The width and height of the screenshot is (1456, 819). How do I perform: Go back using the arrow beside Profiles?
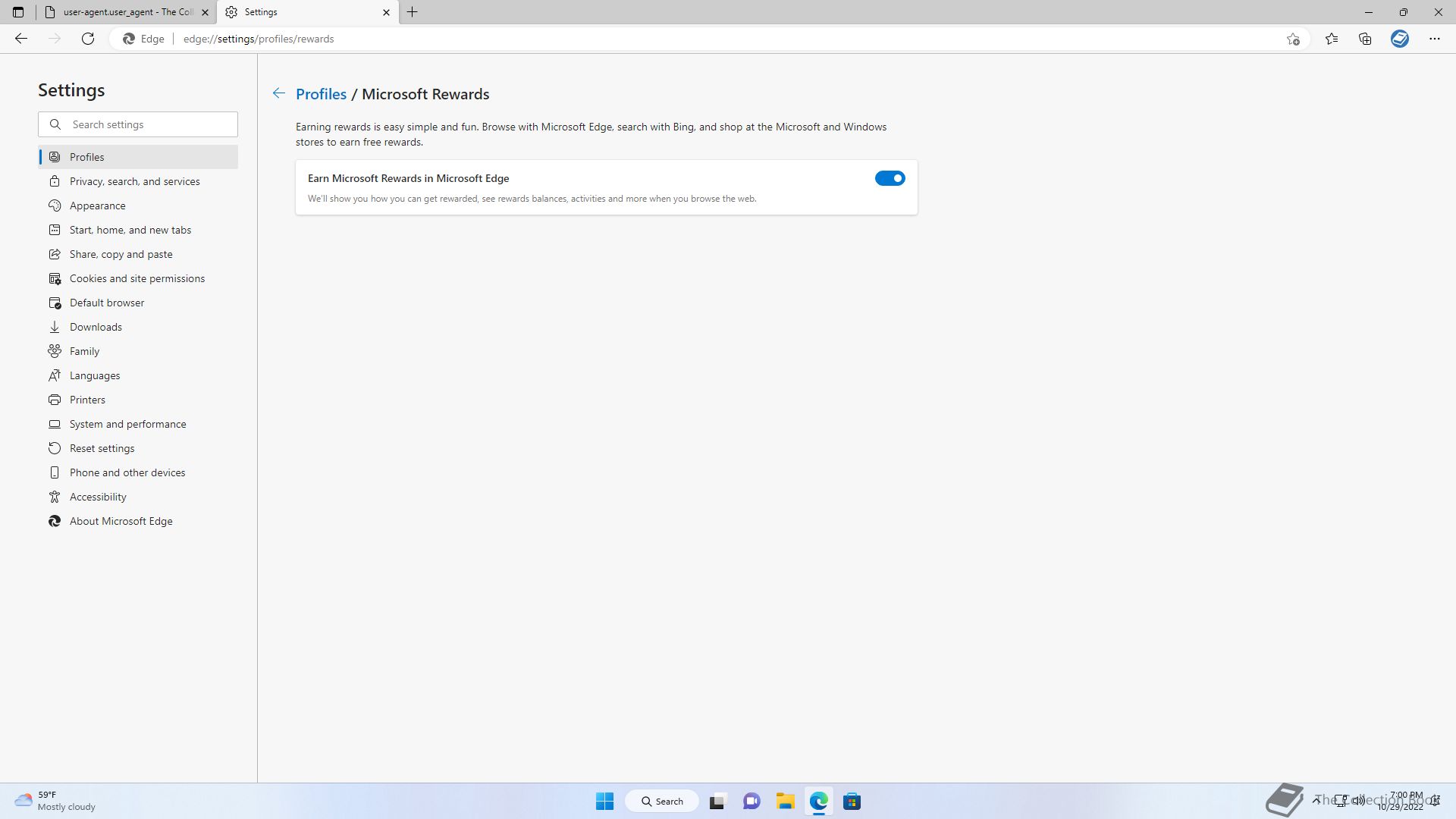[x=279, y=93]
